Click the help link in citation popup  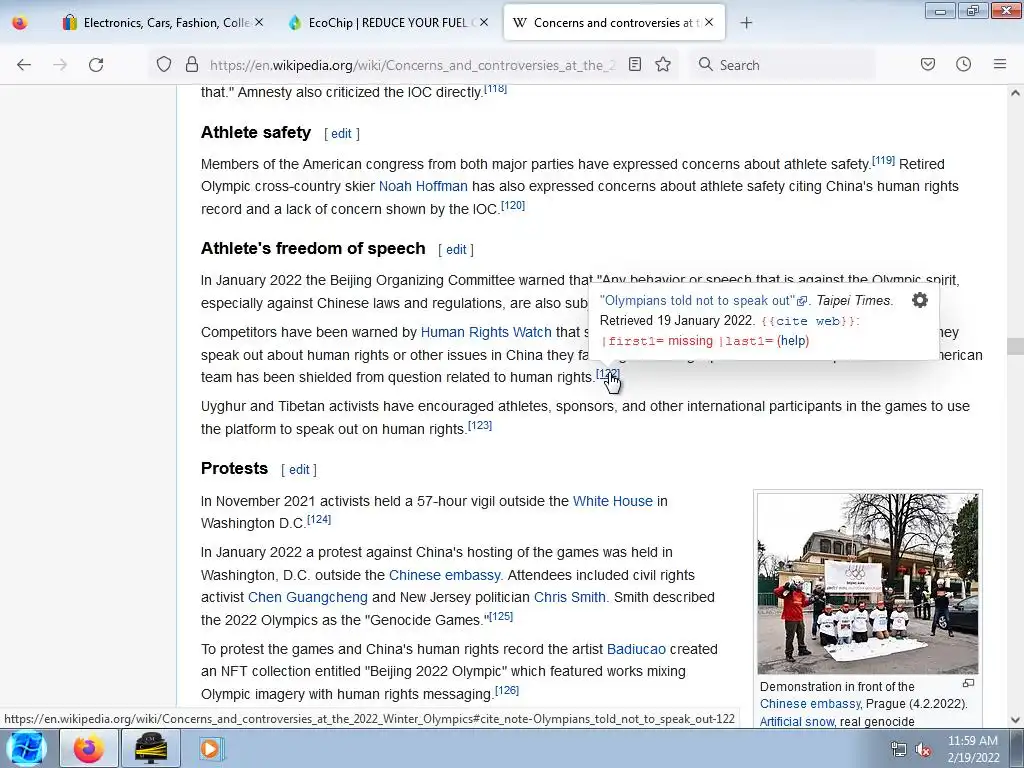[793, 341]
